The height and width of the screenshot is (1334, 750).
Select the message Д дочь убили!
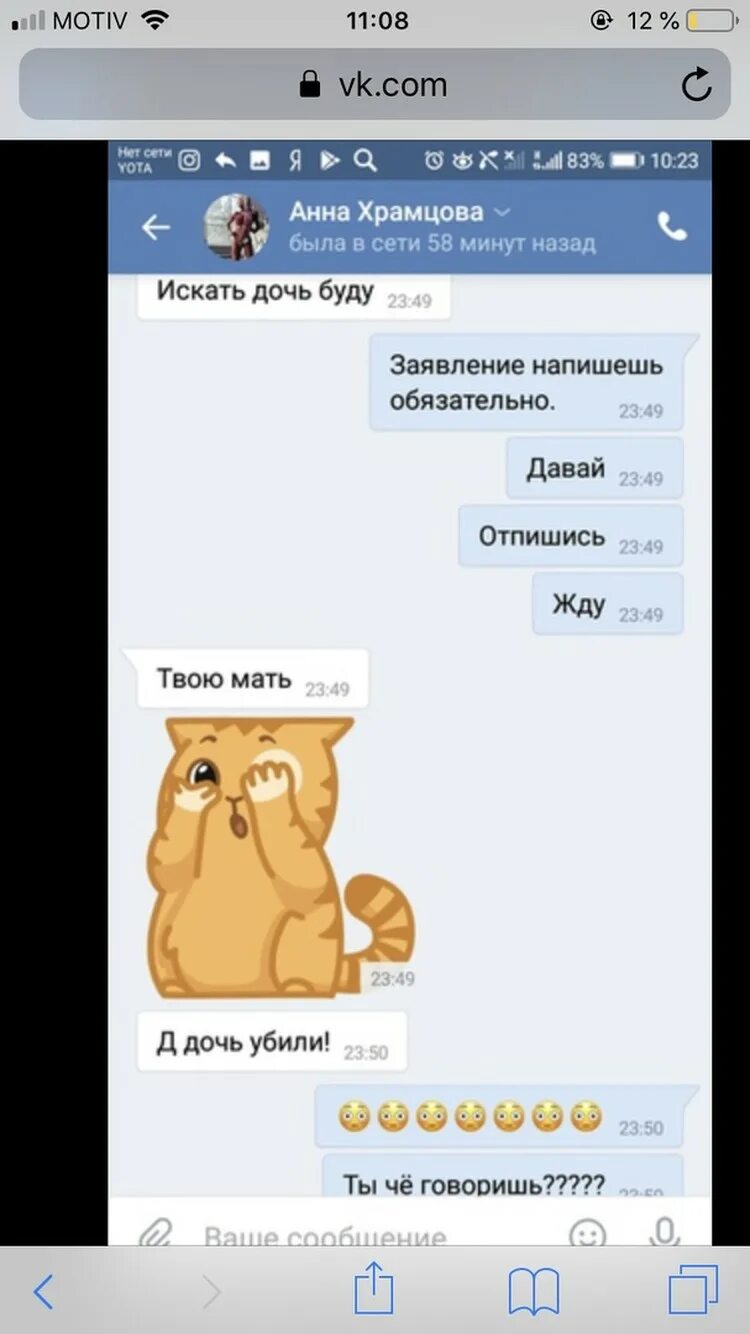[x=272, y=1042]
